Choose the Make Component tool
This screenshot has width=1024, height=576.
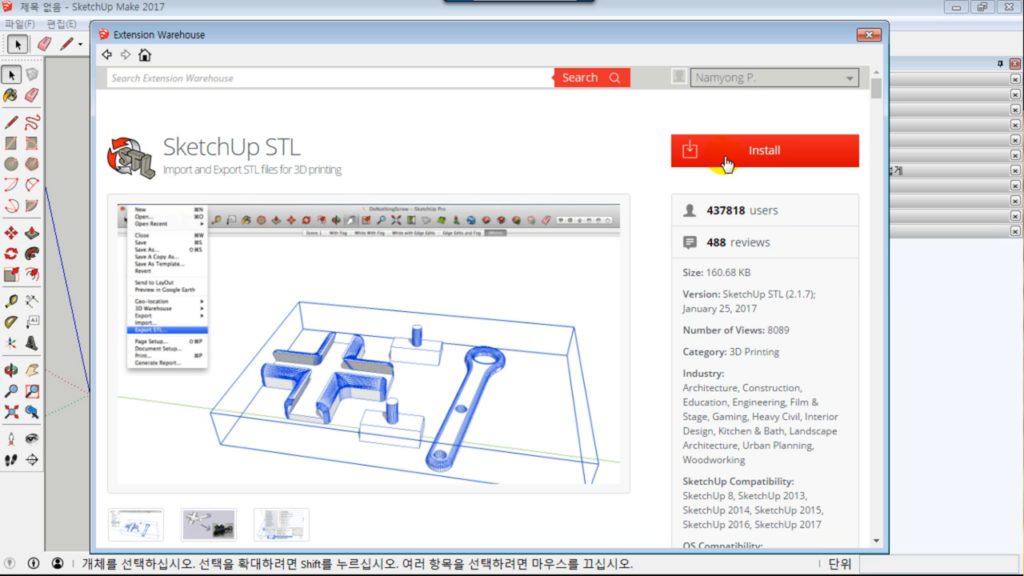tap(32, 75)
